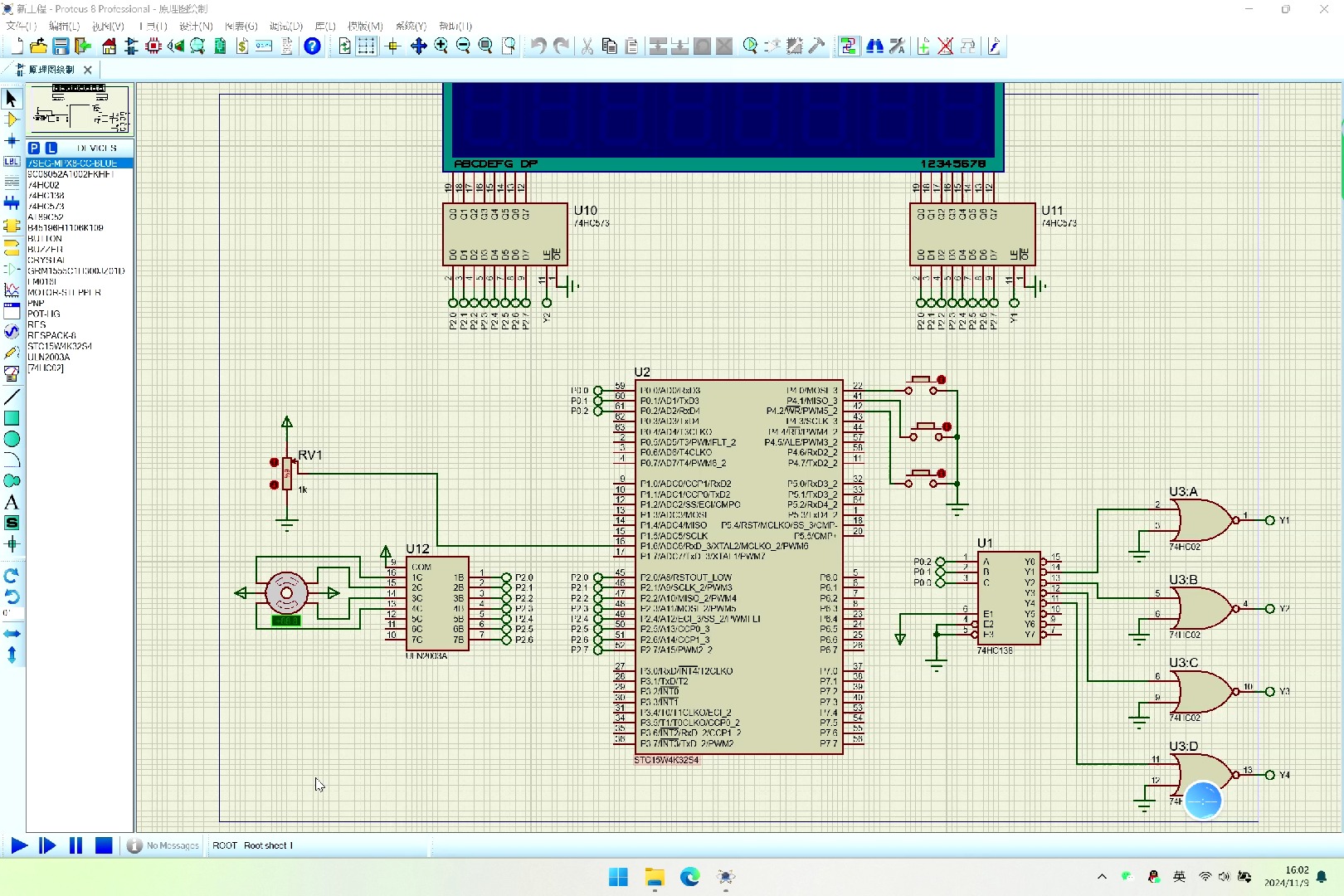
Task: Pause the simulation
Action: pyautogui.click(x=75, y=845)
